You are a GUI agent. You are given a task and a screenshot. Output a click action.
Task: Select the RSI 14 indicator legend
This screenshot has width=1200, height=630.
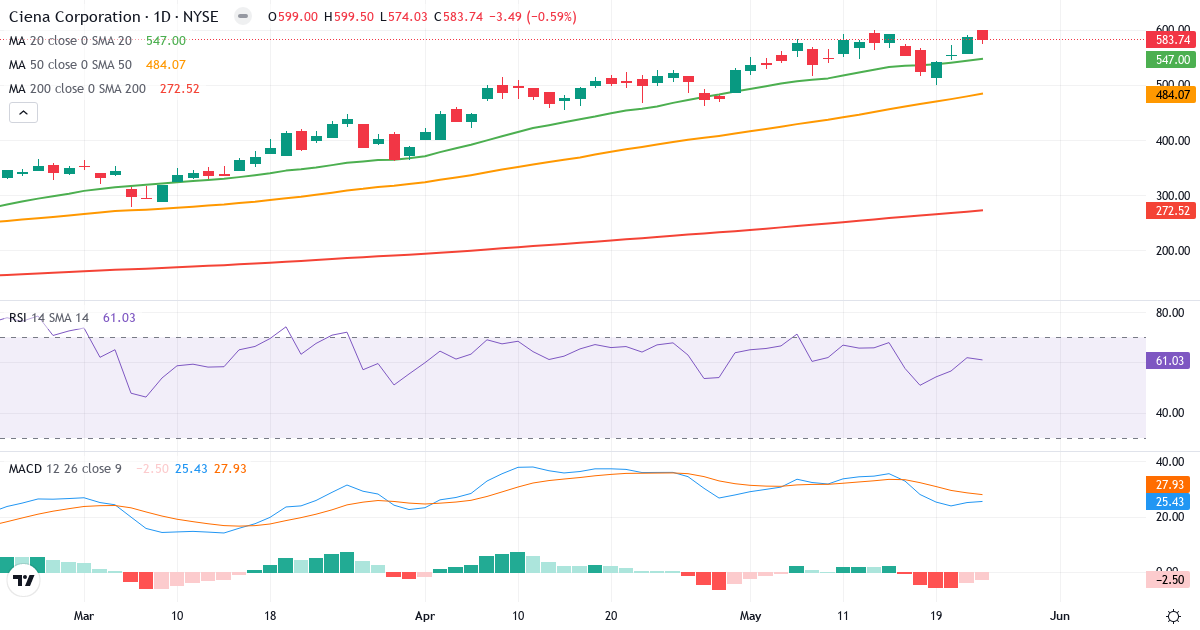pos(72,318)
